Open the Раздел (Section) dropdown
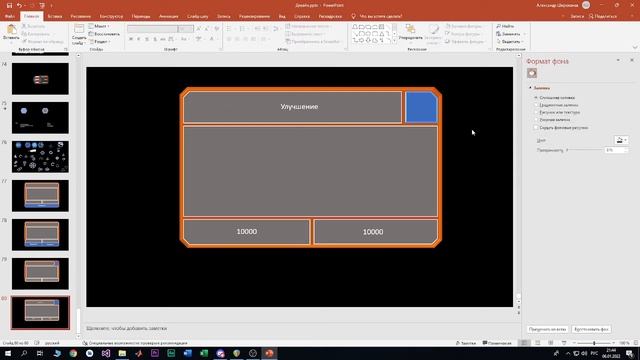The height and width of the screenshot is (360, 640). click(x=100, y=42)
